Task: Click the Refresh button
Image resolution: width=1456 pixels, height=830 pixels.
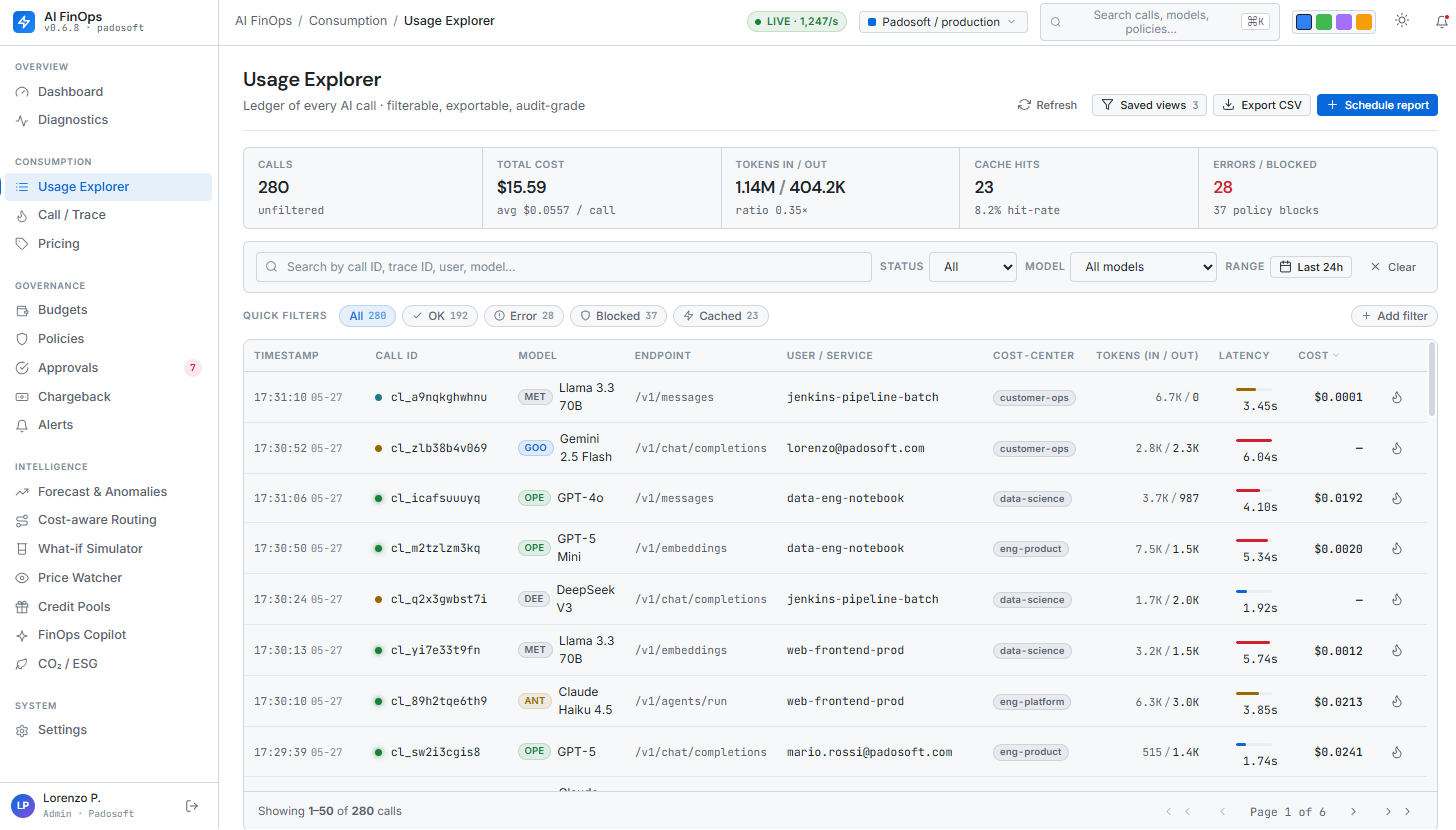Action: point(1047,105)
